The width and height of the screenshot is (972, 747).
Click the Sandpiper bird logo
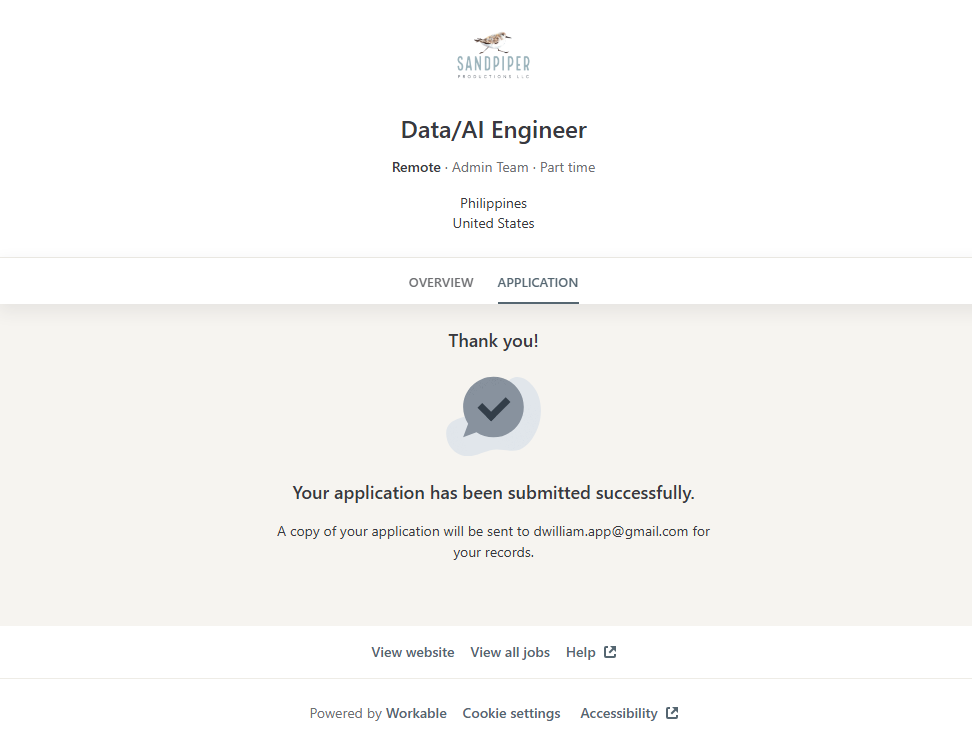(x=493, y=55)
